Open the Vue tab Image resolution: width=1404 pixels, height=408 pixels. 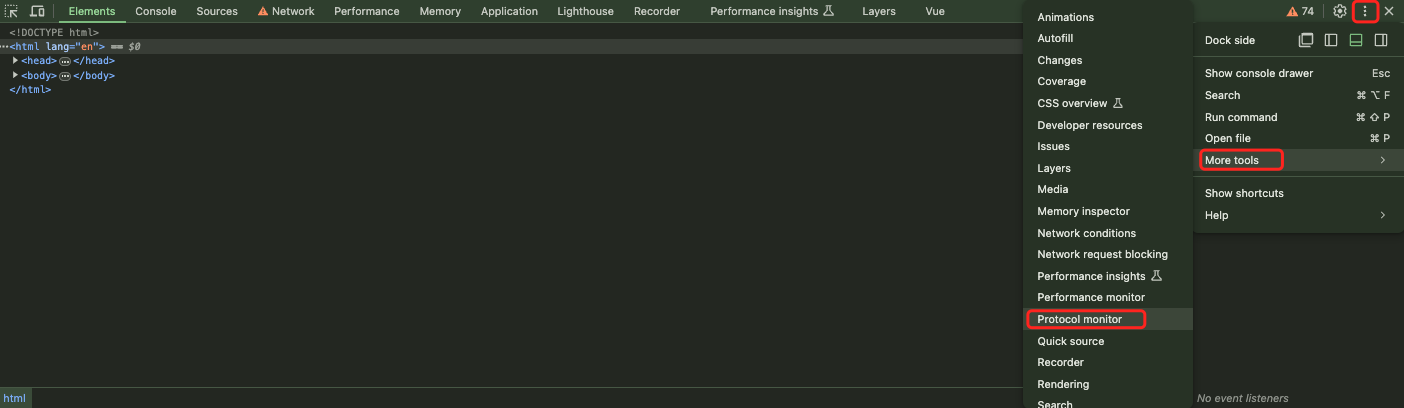point(935,11)
